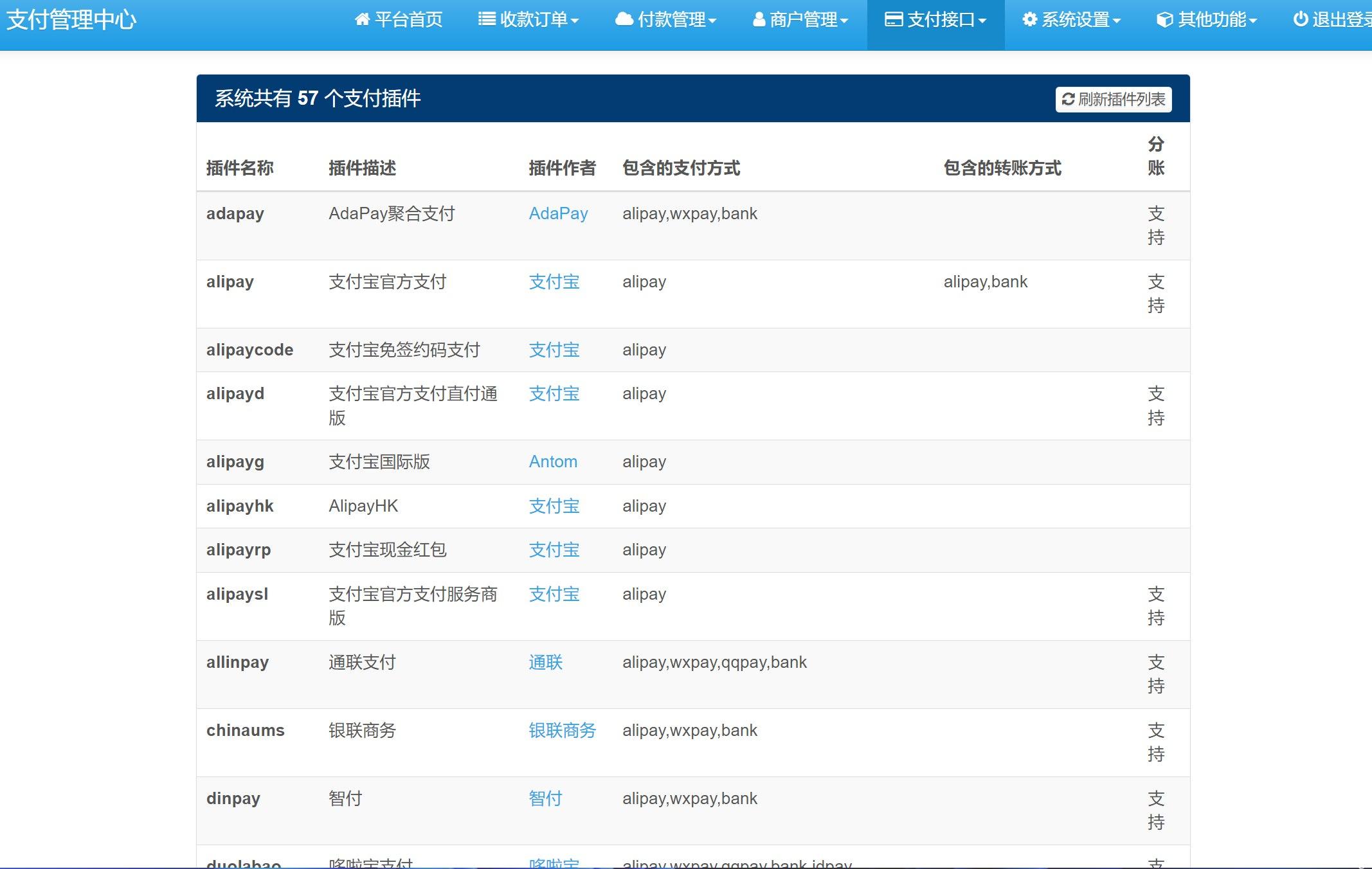Click the credit card icon beside 支付接口
Image resolution: width=1372 pixels, height=869 pixels.
click(894, 20)
